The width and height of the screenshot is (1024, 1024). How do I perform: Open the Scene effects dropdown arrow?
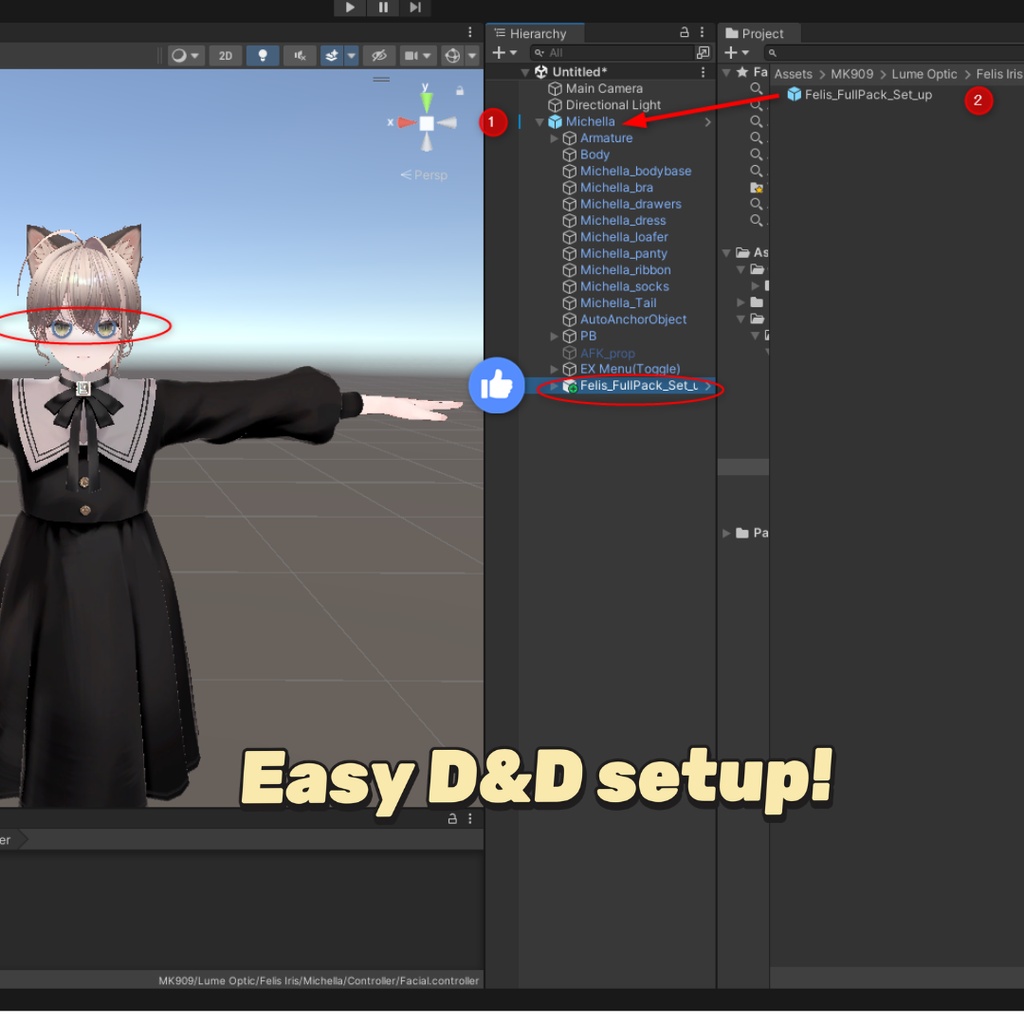click(351, 56)
